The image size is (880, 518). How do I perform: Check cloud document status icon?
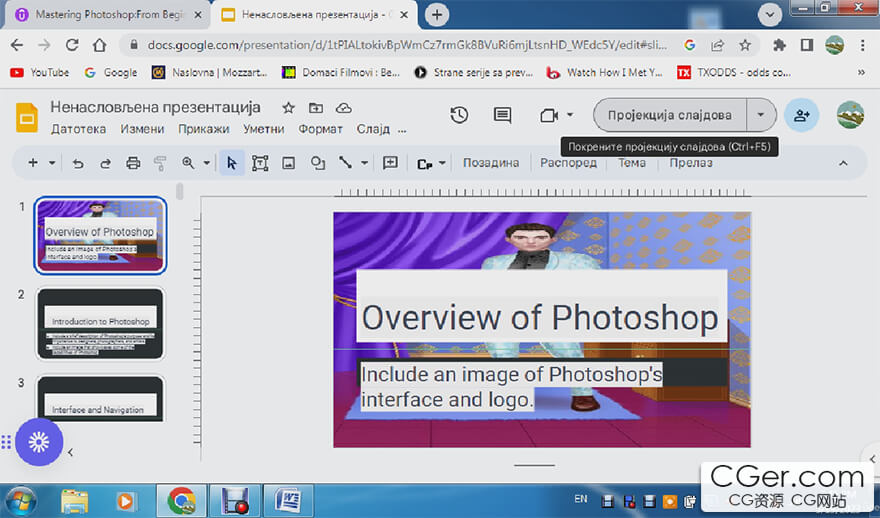[x=343, y=108]
